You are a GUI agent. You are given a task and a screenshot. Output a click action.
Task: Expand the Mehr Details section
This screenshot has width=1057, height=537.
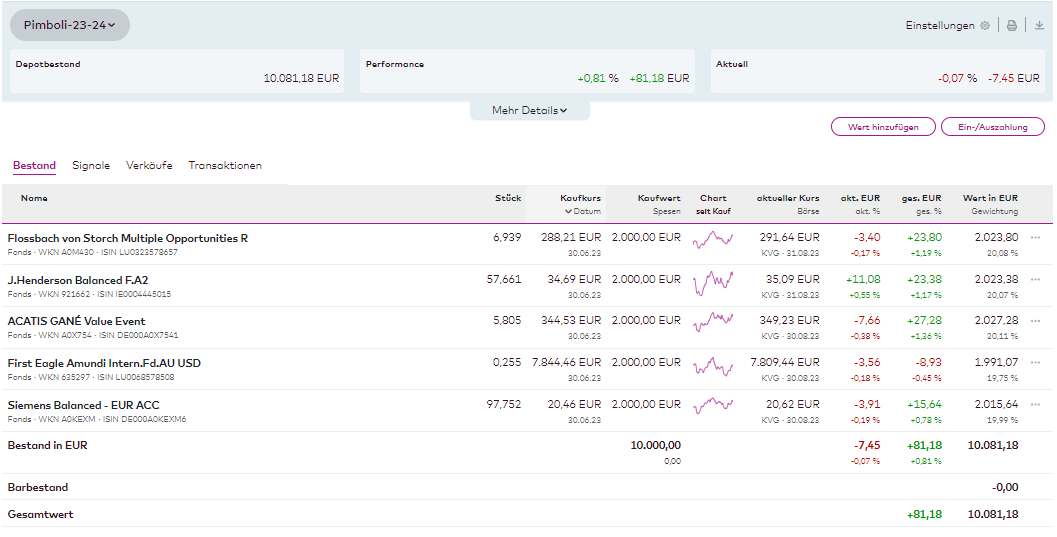click(529, 111)
